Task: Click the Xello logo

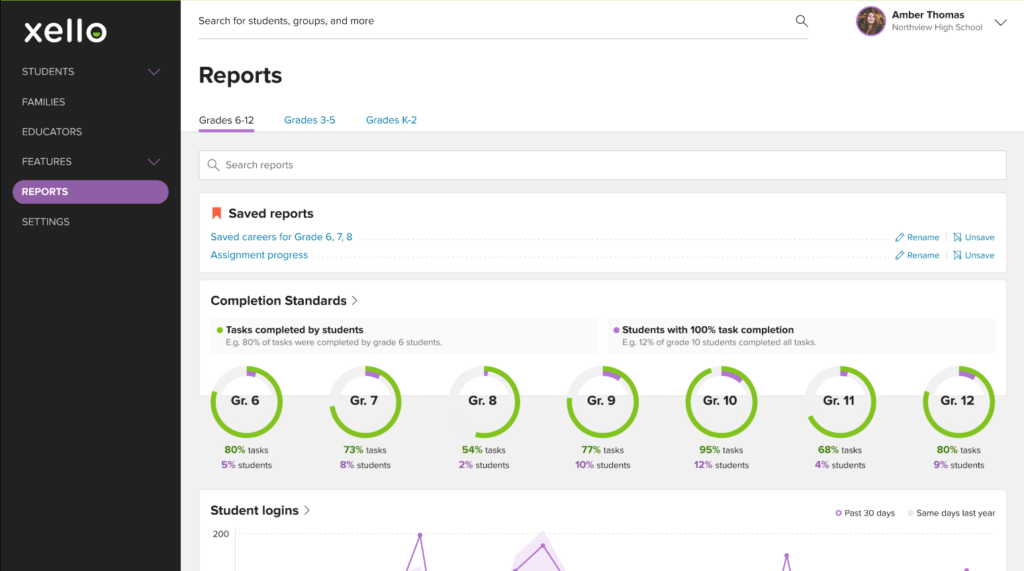Action: tap(65, 31)
